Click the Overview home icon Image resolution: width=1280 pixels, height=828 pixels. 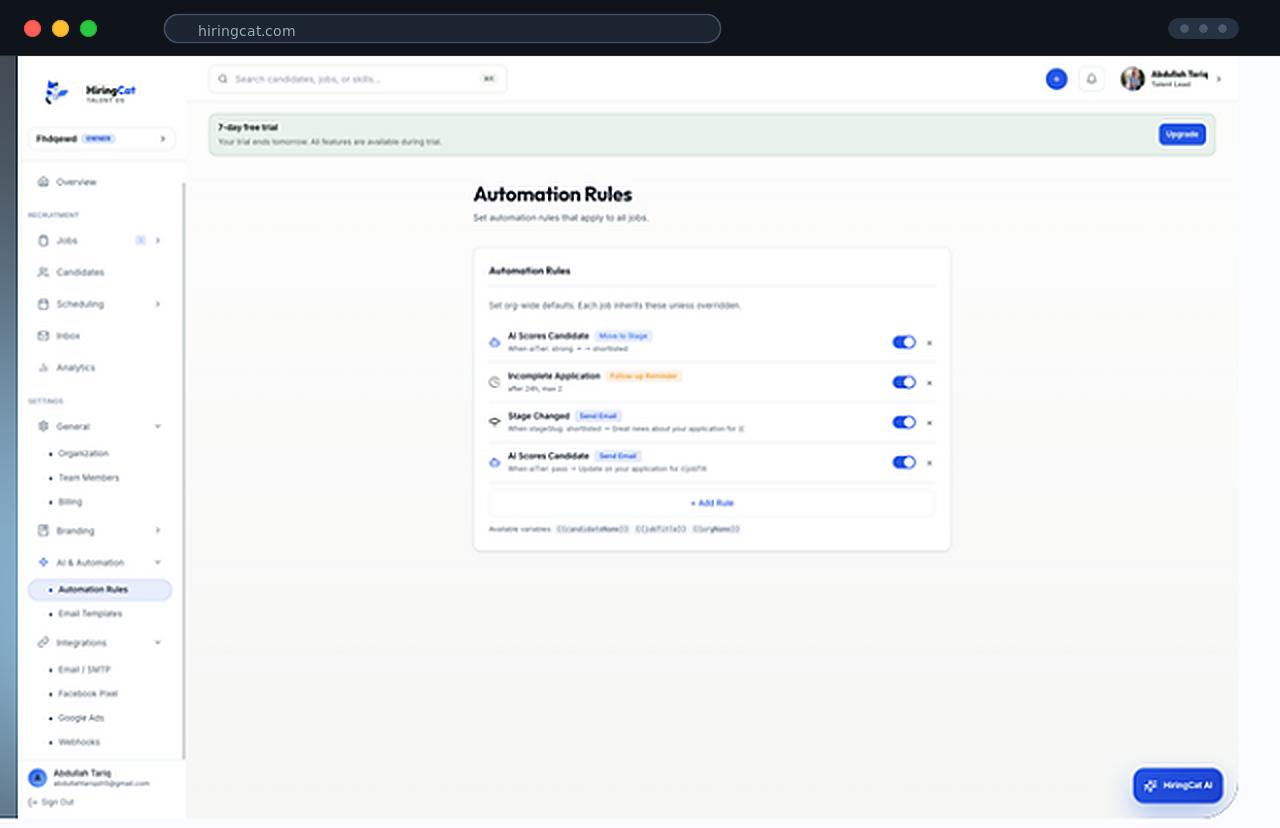pyautogui.click(x=43, y=182)
